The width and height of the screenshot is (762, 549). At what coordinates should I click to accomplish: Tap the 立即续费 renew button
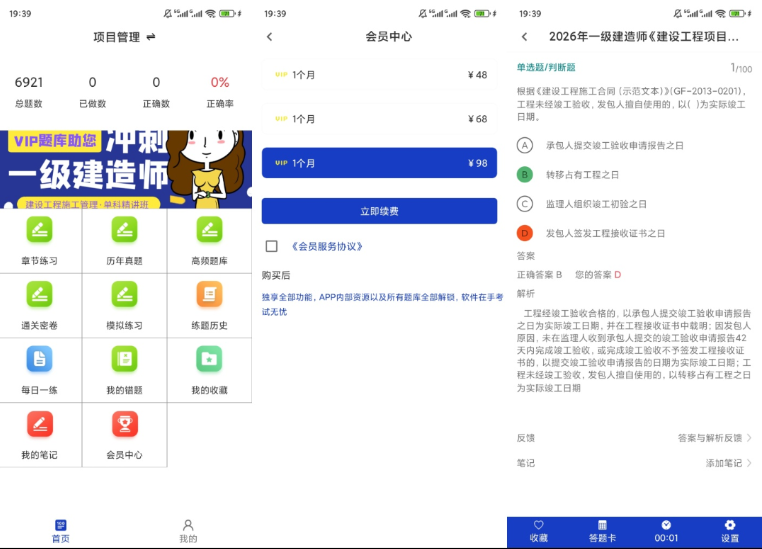click(379, 211)
